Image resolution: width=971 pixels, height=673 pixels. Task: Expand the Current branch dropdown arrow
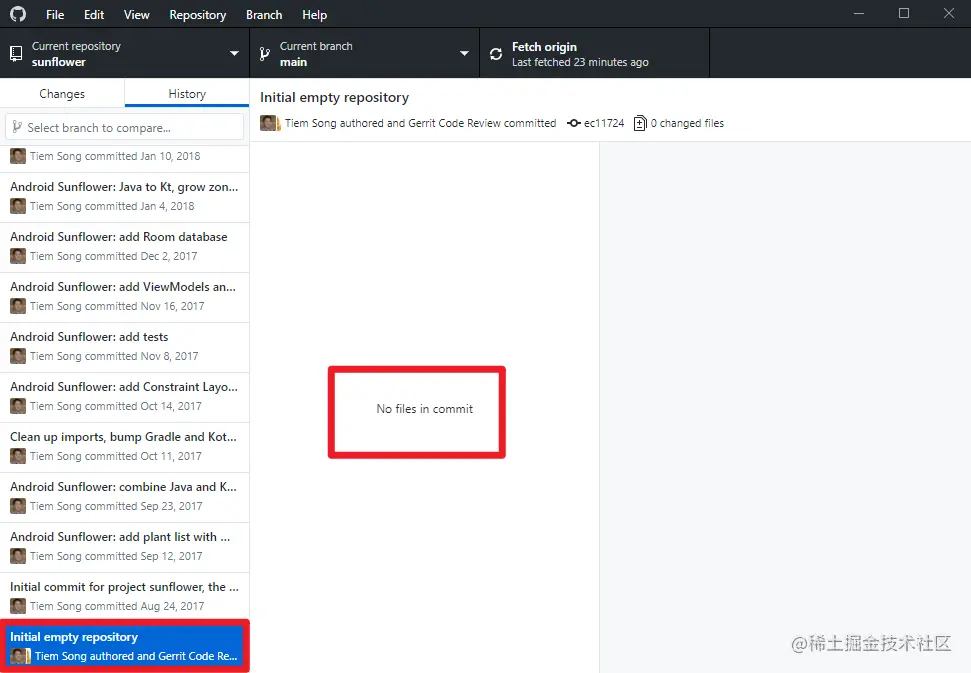pyautogui.click(x=464, y=53)
